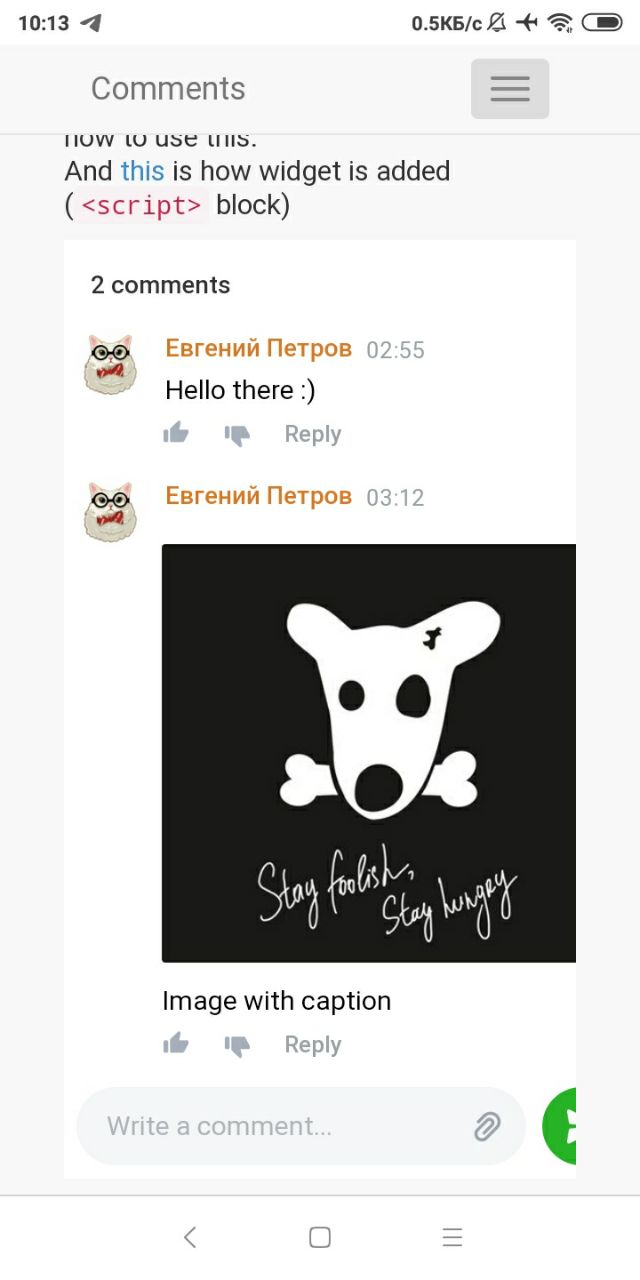Open author name on 02:55 comment
This screenshot has height=1280, width=640.
[258, 348]
